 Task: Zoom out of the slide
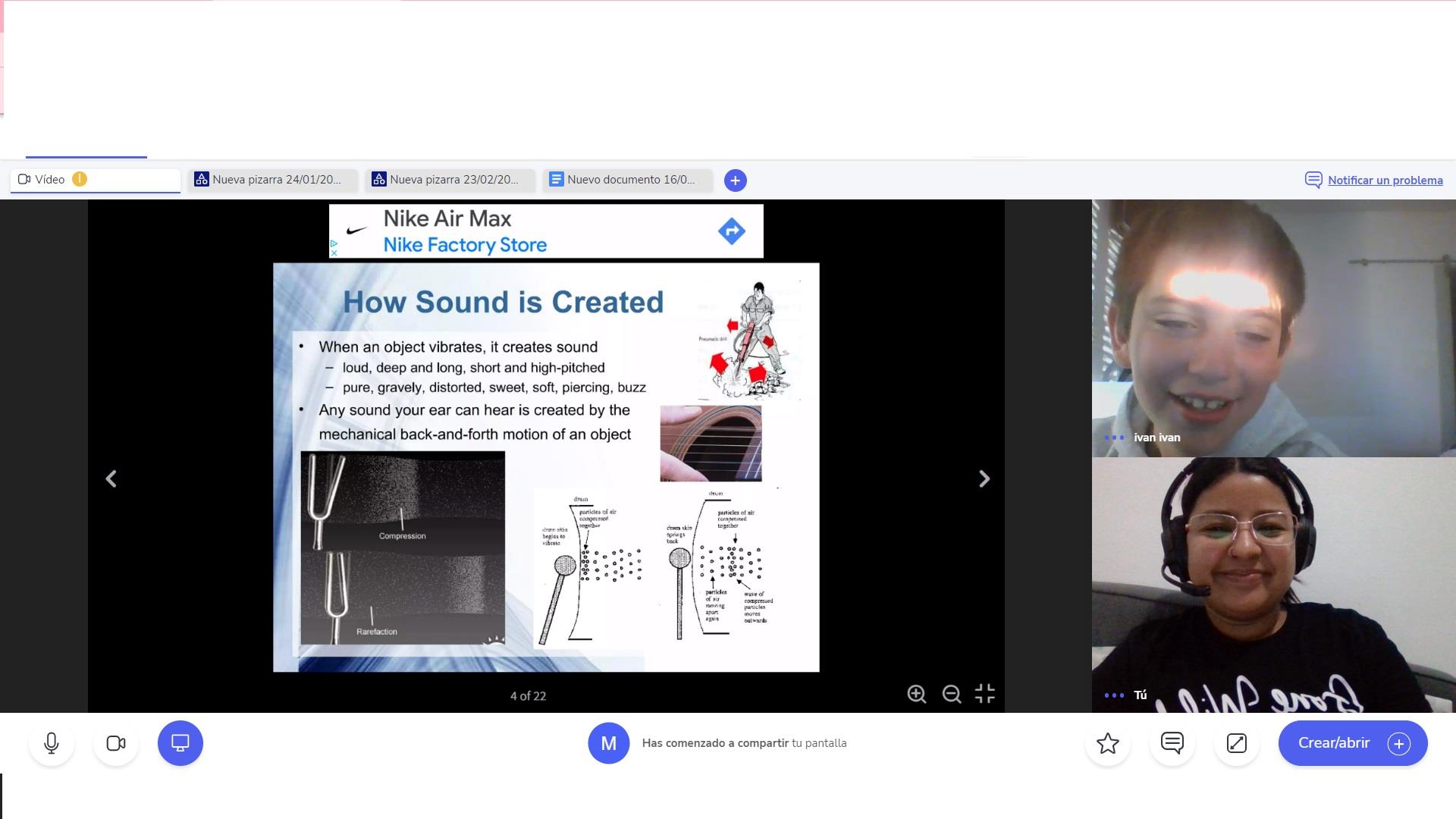951,694
